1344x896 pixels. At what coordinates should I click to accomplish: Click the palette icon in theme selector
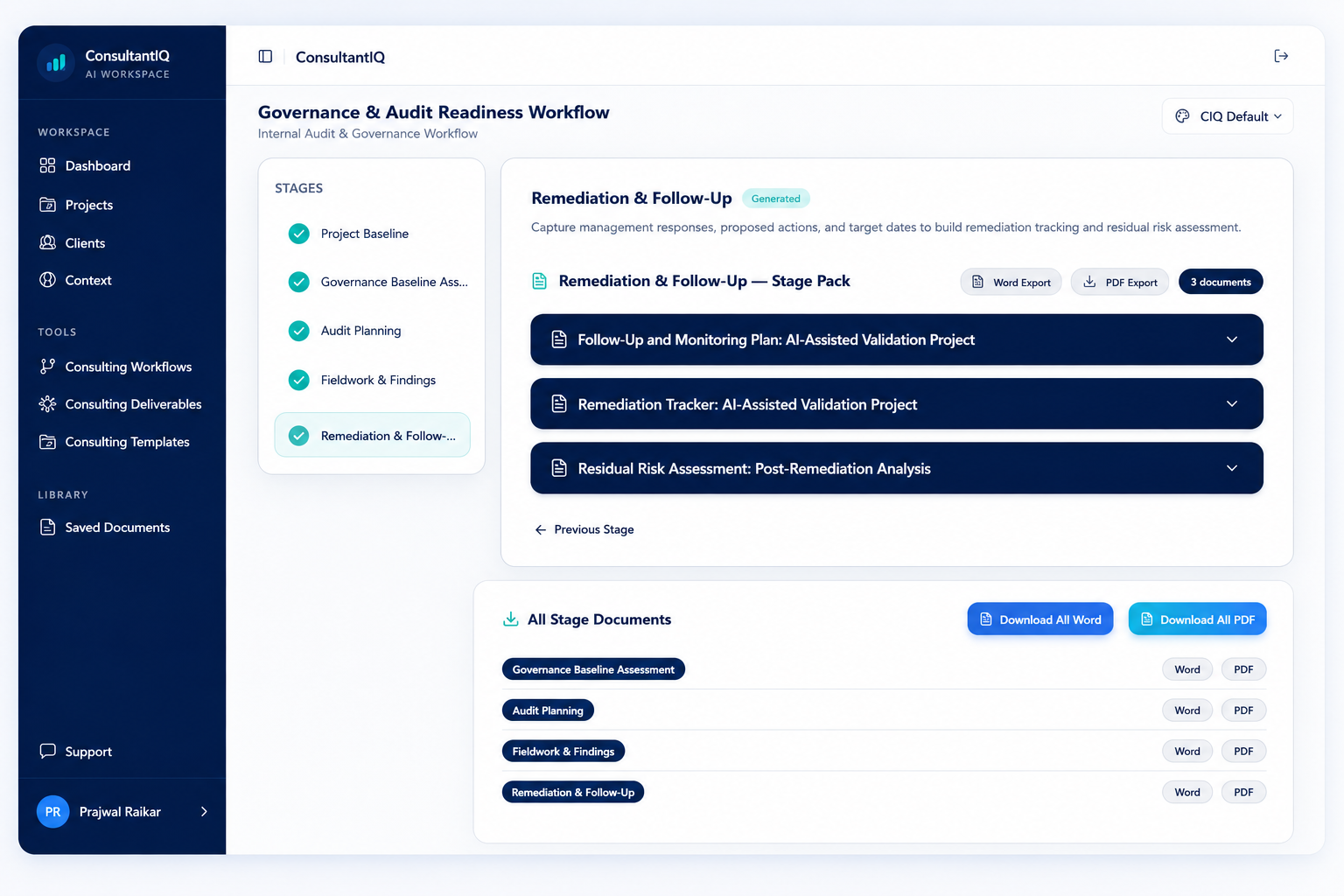coord(1182,116)
